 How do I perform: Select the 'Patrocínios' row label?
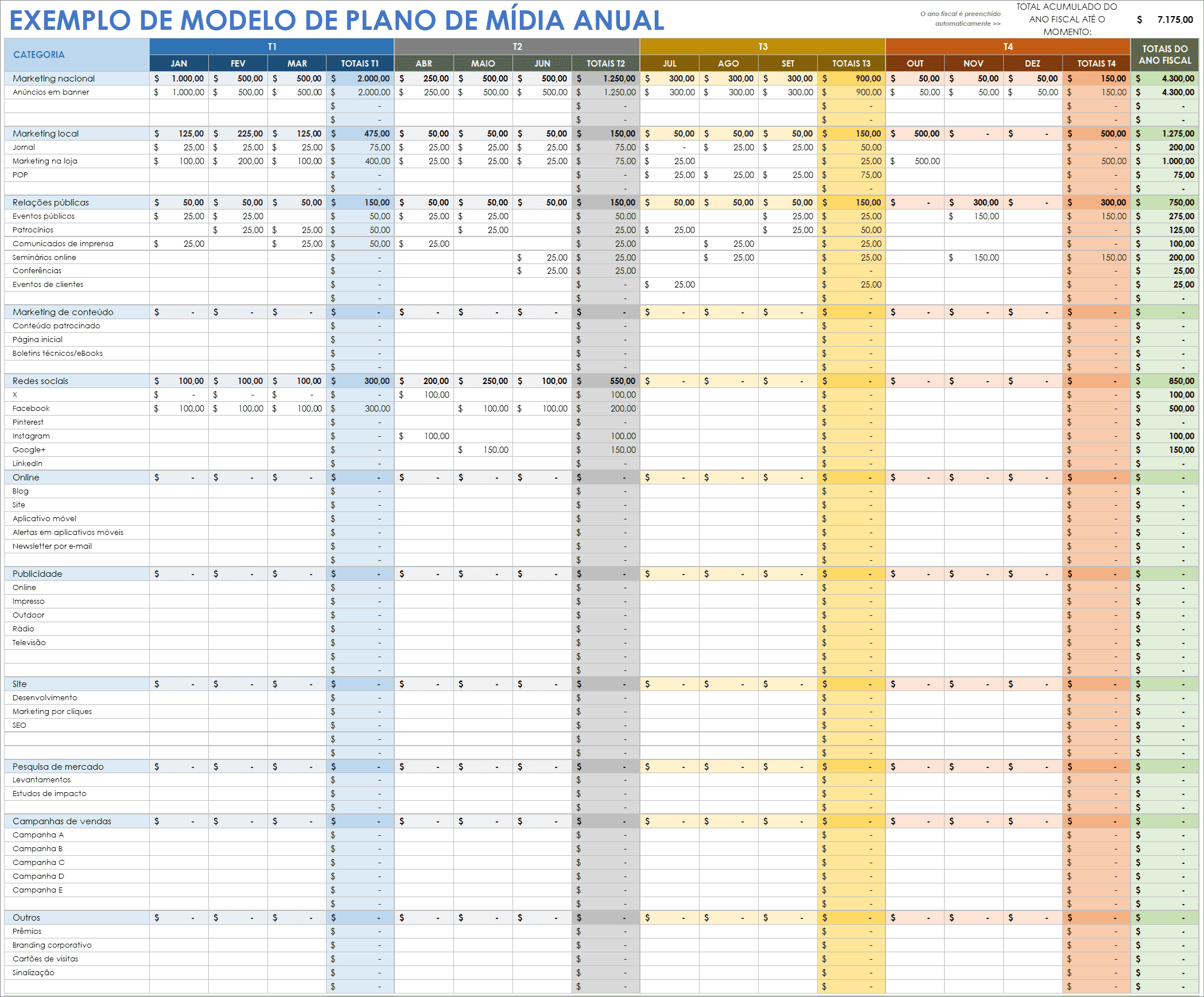(33, 230)
